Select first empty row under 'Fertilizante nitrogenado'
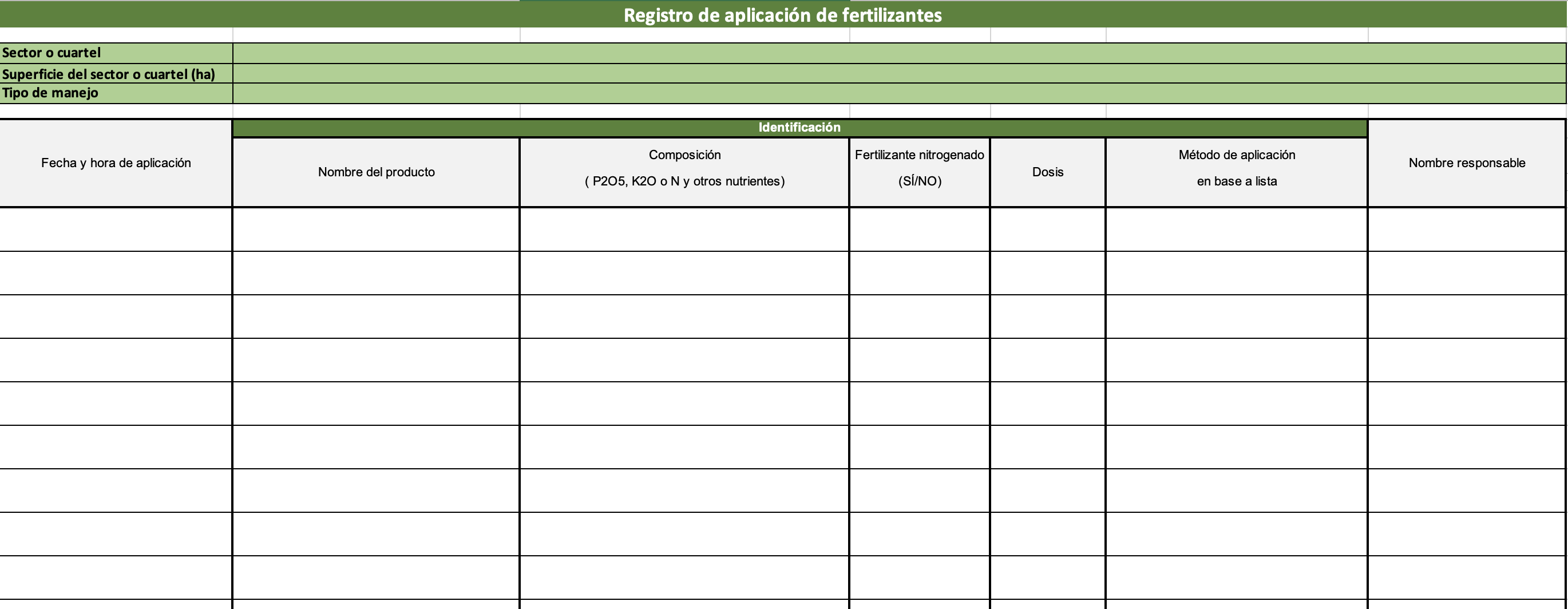Screen dimensions: 1568x609 pyautogui.click(x=920, y=230)
